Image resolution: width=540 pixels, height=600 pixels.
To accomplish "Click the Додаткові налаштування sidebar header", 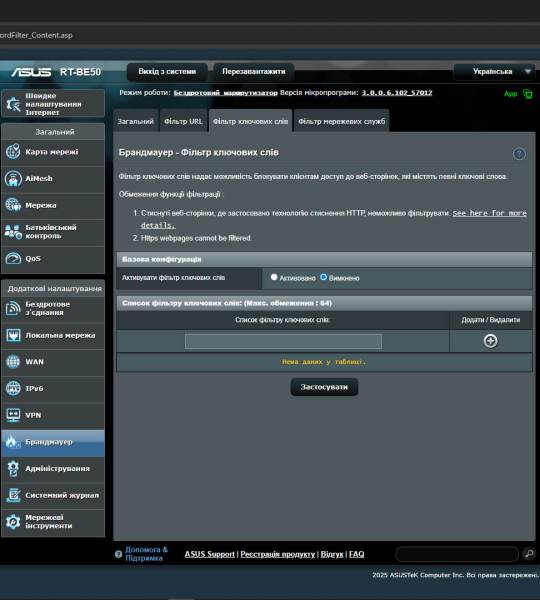I will [53, 289].
